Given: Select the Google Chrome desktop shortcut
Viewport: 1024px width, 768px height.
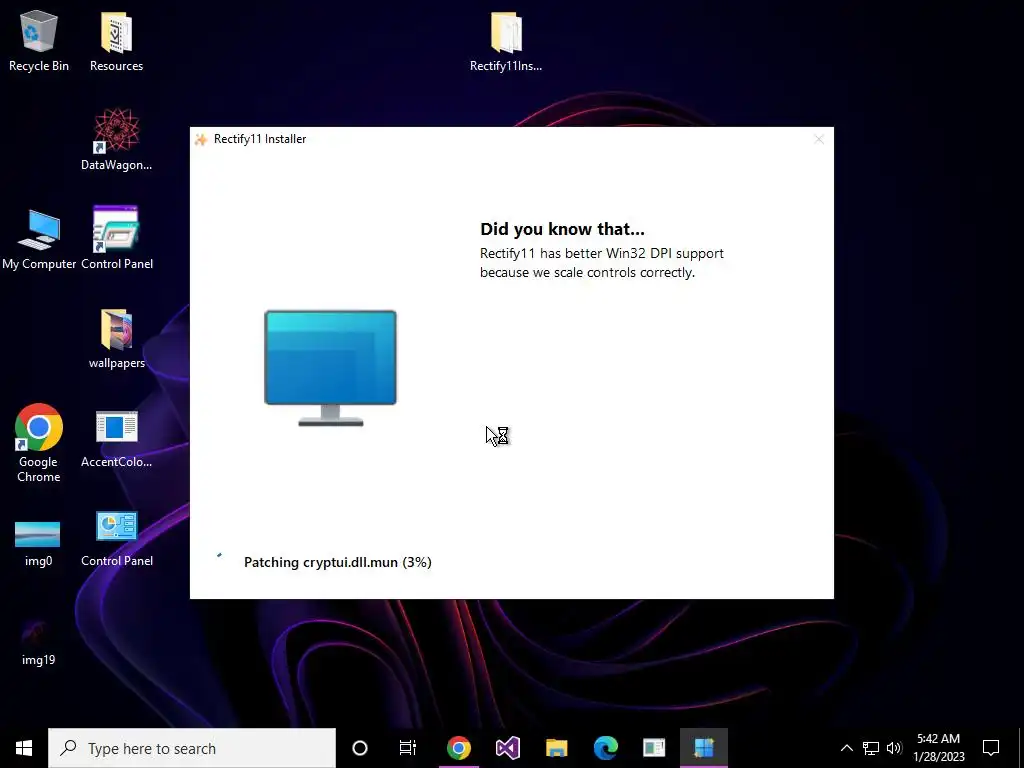Looking at the screenshot, I should point(39,443).
